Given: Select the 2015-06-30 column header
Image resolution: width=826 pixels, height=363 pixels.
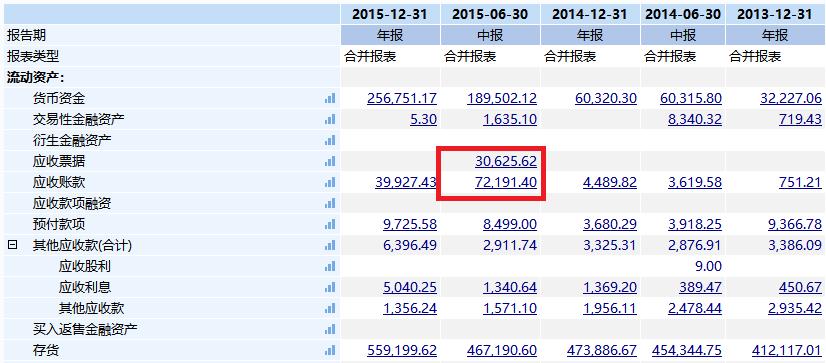Looking at the screenshot, I should (490, 14).
